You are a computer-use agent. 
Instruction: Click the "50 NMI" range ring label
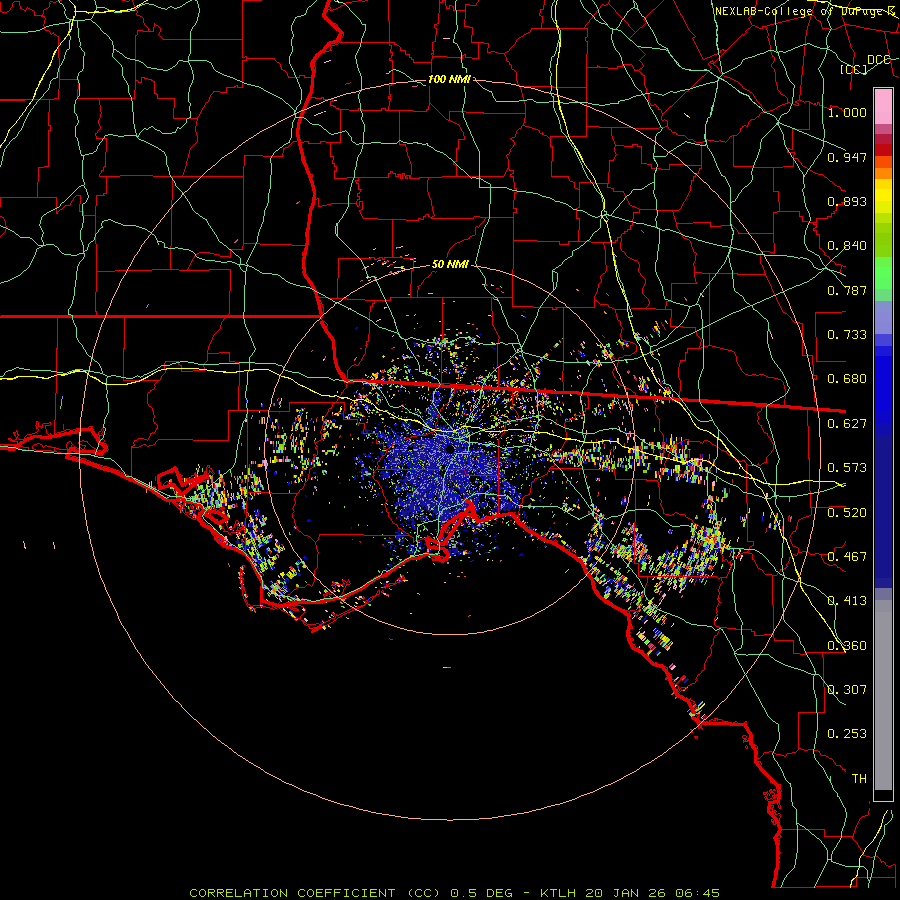[x=450, y=264]
